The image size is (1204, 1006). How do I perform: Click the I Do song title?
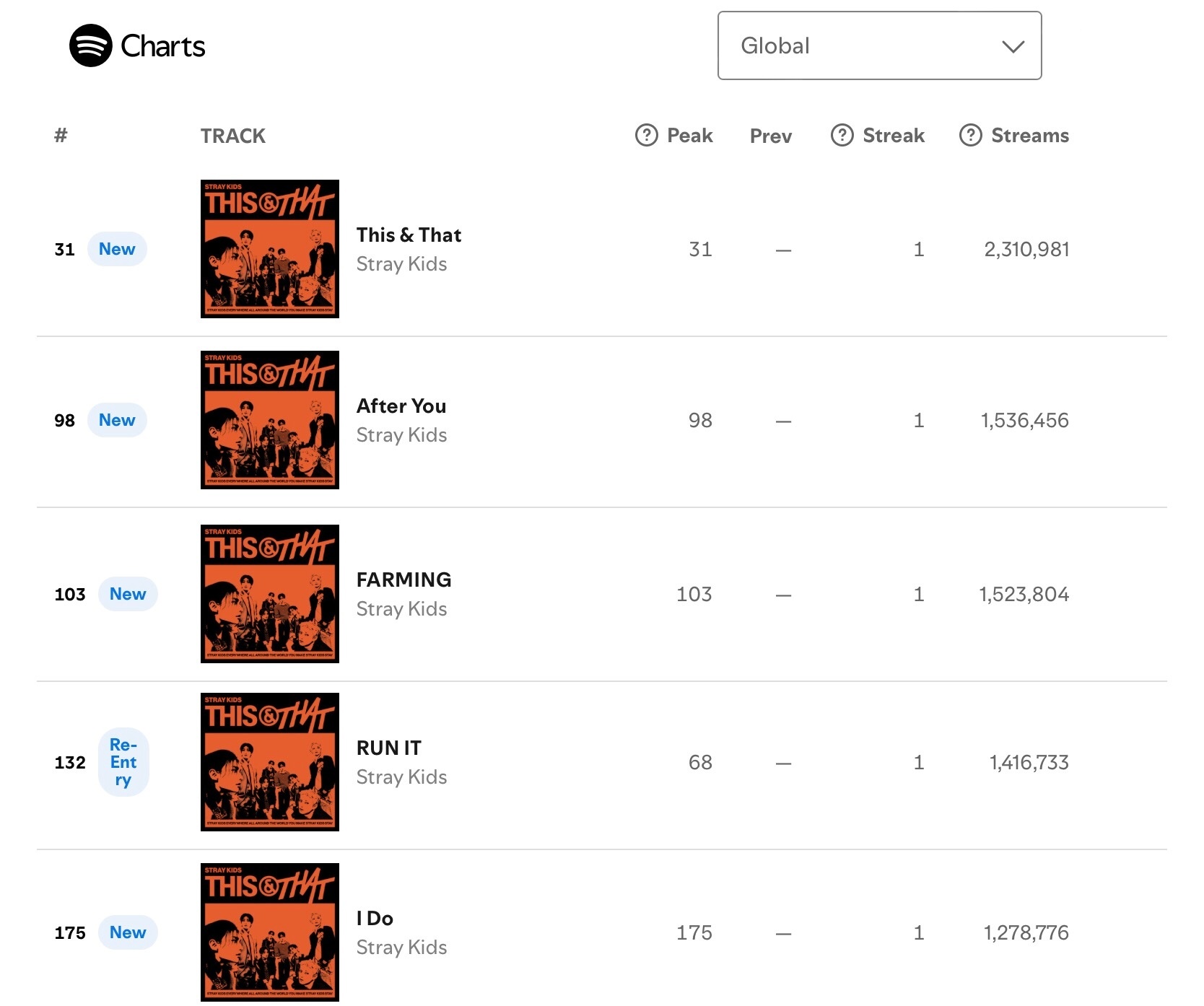(x=375, y=918)
